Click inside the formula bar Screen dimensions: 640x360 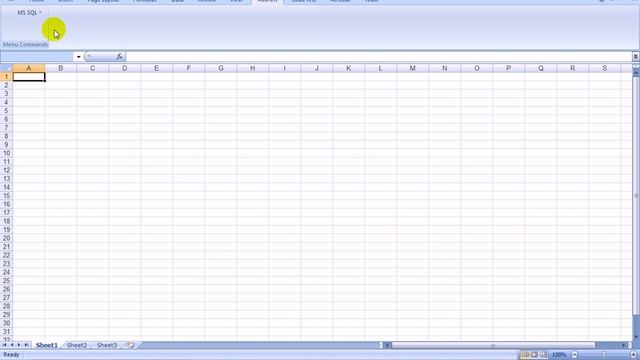pos(379,57)
